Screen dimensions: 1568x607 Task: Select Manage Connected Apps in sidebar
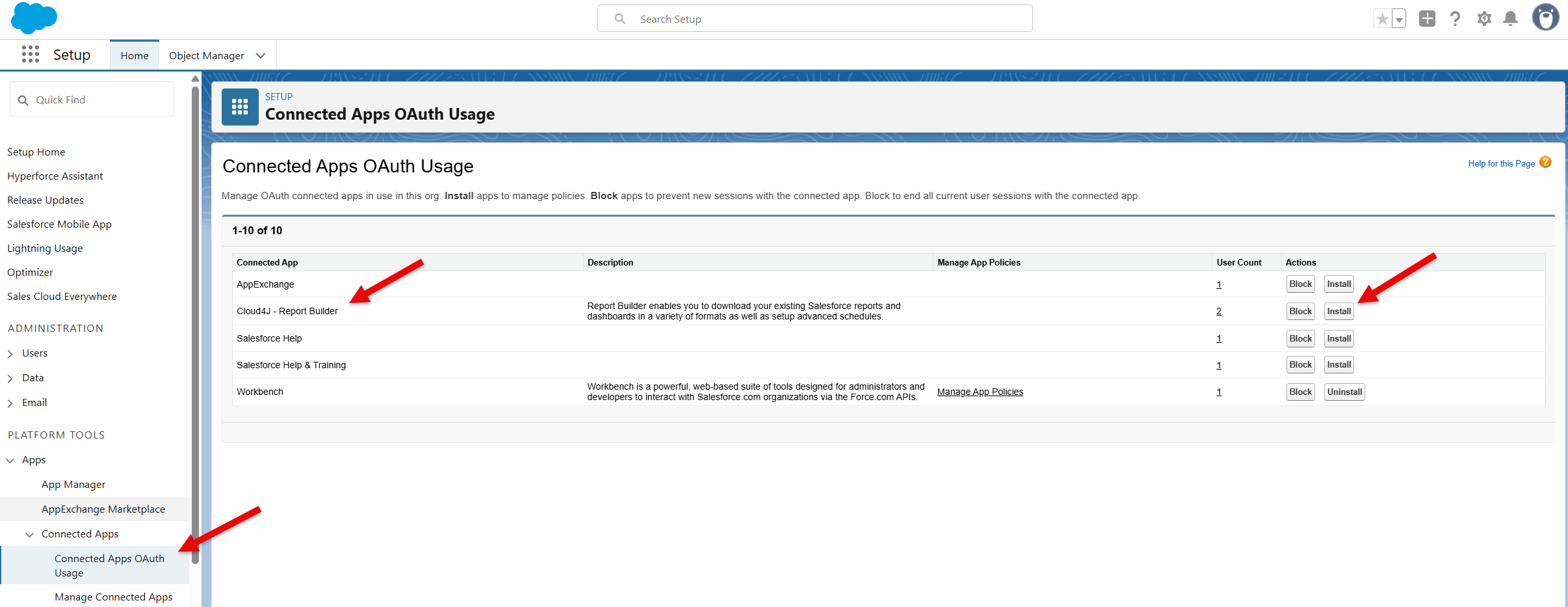113,597
